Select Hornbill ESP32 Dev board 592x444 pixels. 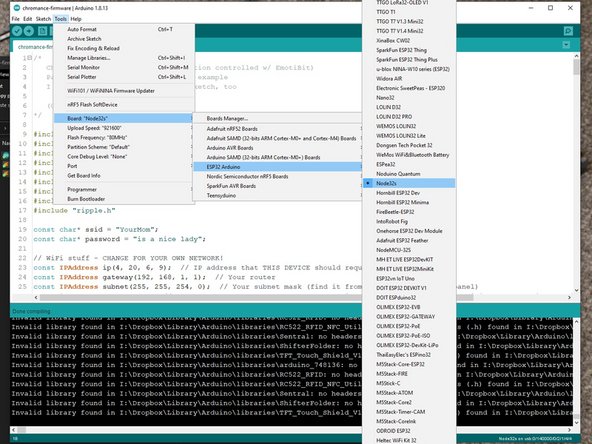point(409,193)
